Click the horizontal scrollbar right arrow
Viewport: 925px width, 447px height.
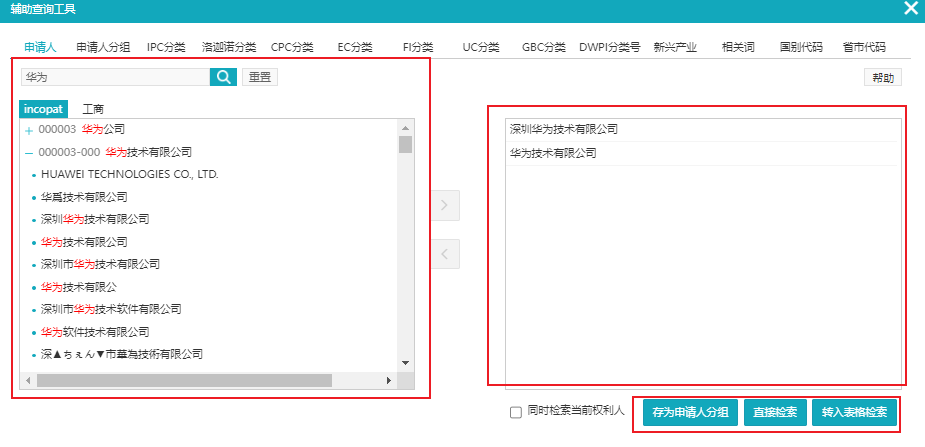tap(389, 380)
